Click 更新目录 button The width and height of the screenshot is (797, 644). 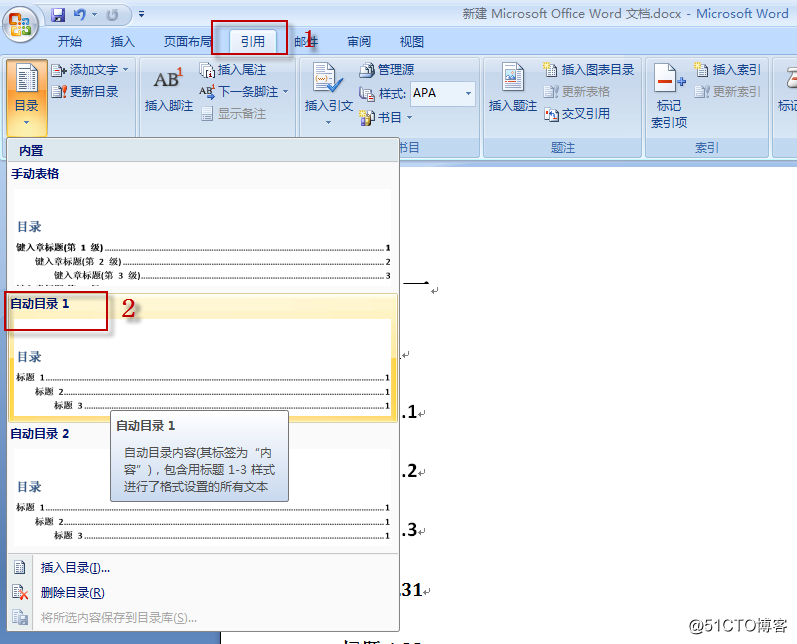(85, 91)
